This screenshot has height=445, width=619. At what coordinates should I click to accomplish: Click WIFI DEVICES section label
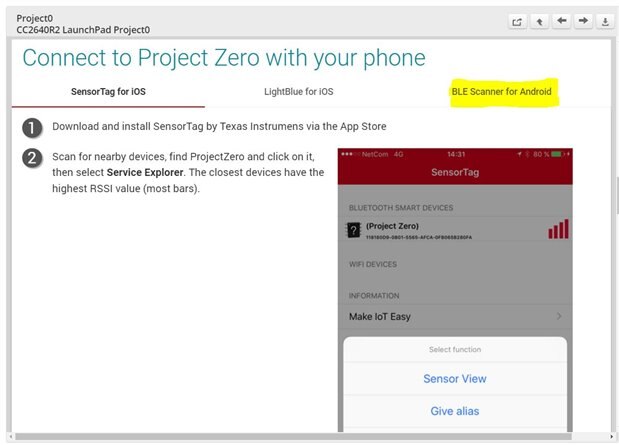pos(373,264)
